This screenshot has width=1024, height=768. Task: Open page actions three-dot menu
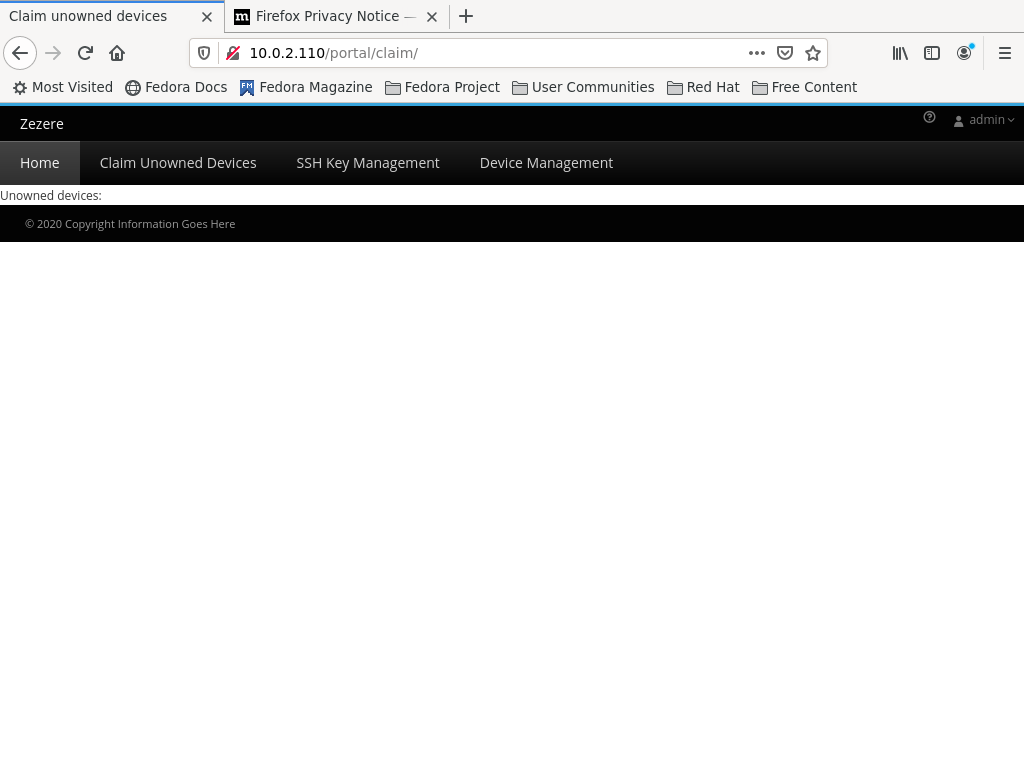click(x=756, y=53)
